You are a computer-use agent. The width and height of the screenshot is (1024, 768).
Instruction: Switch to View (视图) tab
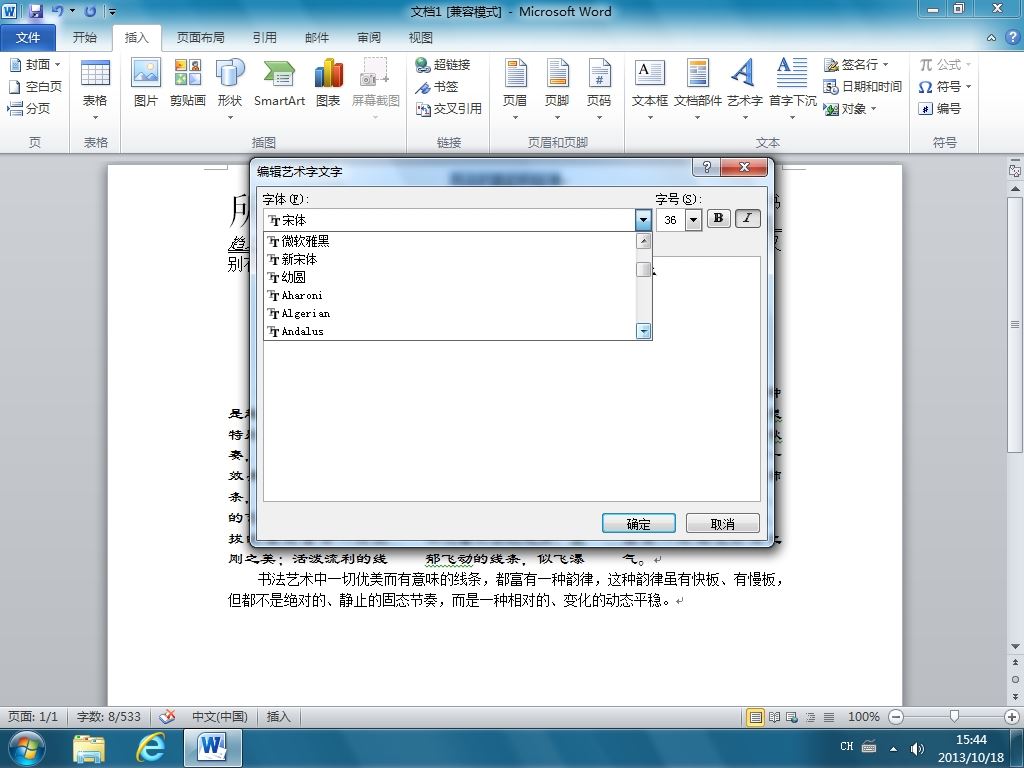point(421,37)
